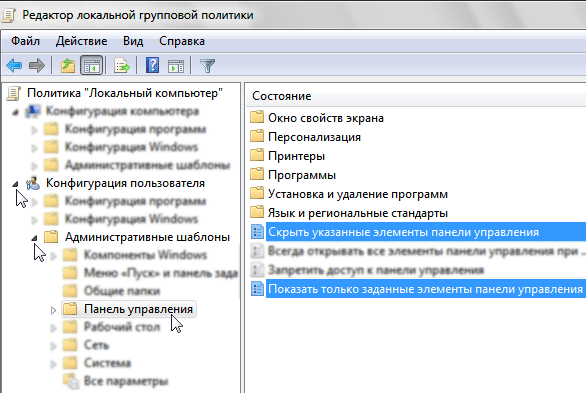Select Язык и региональные стандарты row

tap(358, 213)
